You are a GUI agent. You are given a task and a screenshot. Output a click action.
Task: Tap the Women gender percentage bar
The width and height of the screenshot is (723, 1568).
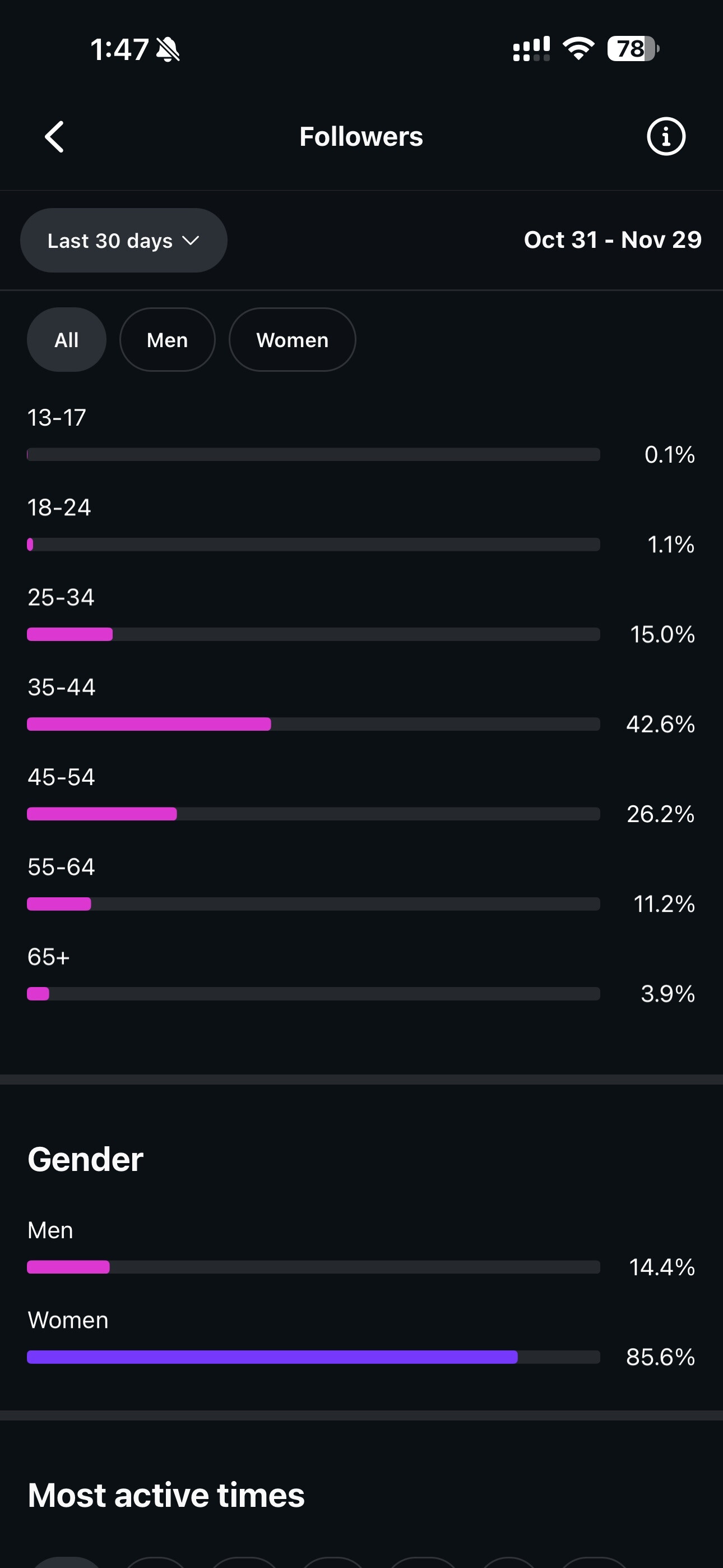tap(313, 1357)
